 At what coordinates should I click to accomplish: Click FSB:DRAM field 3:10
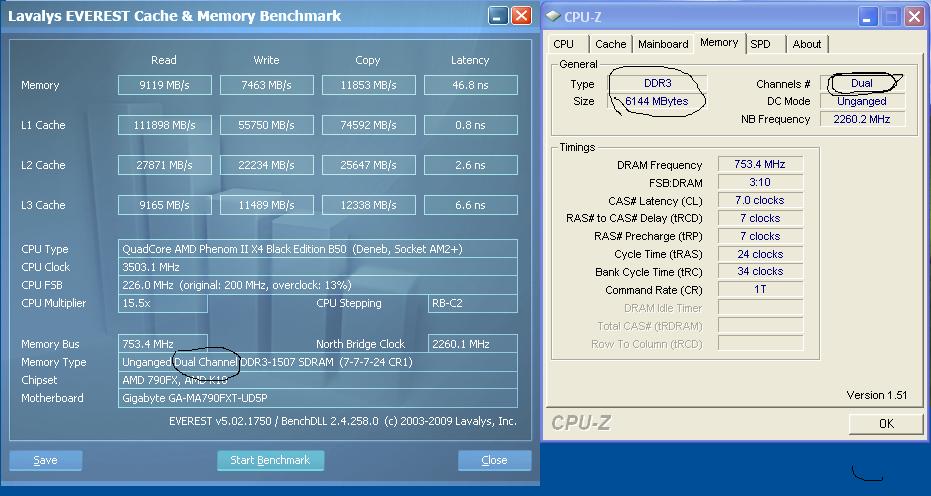click(761, 182)
